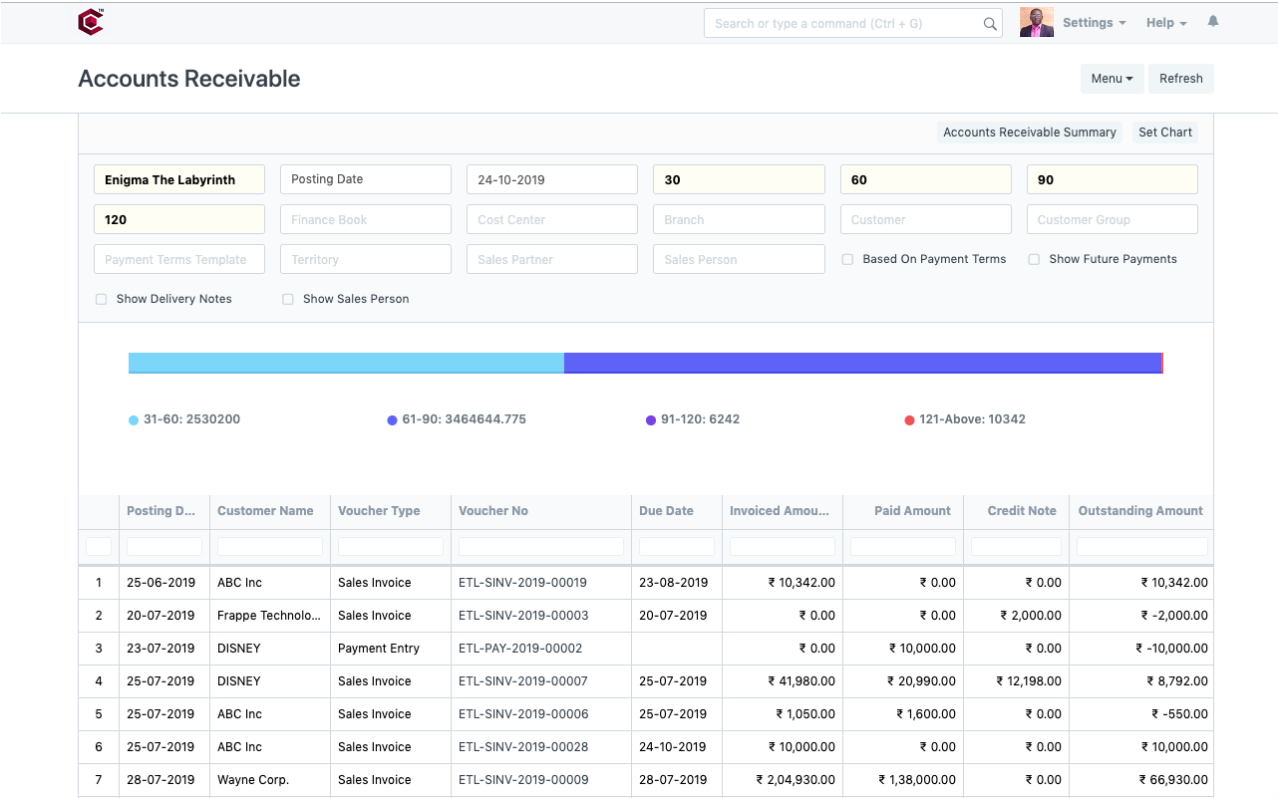Screen dimensions: 1278x798
Task: Click the violet 91-120 legend dot
Action: (x=650, y=419)
